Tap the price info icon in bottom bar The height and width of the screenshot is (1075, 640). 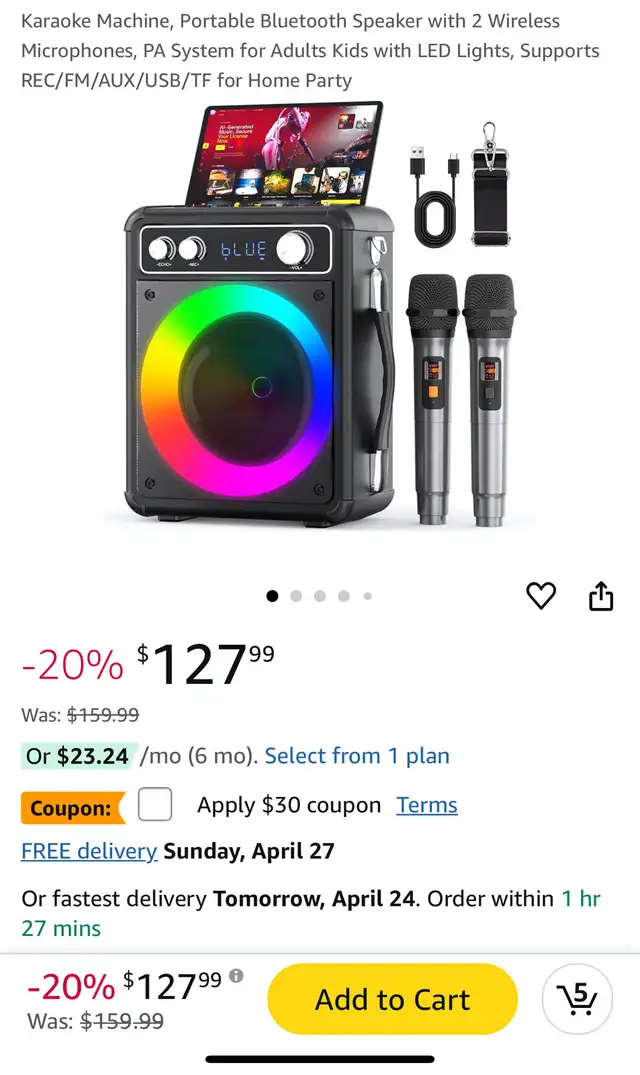click(x=236, y=976)
